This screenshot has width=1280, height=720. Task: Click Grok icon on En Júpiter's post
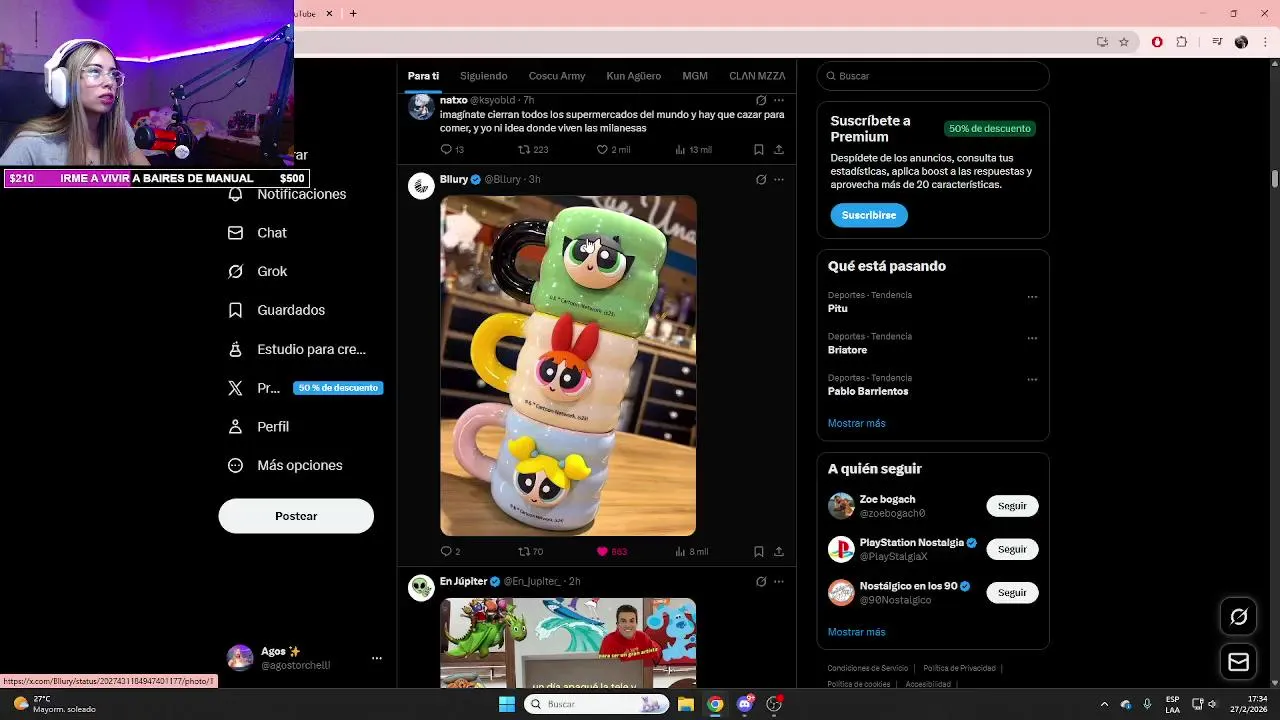[x=761, y=581]
